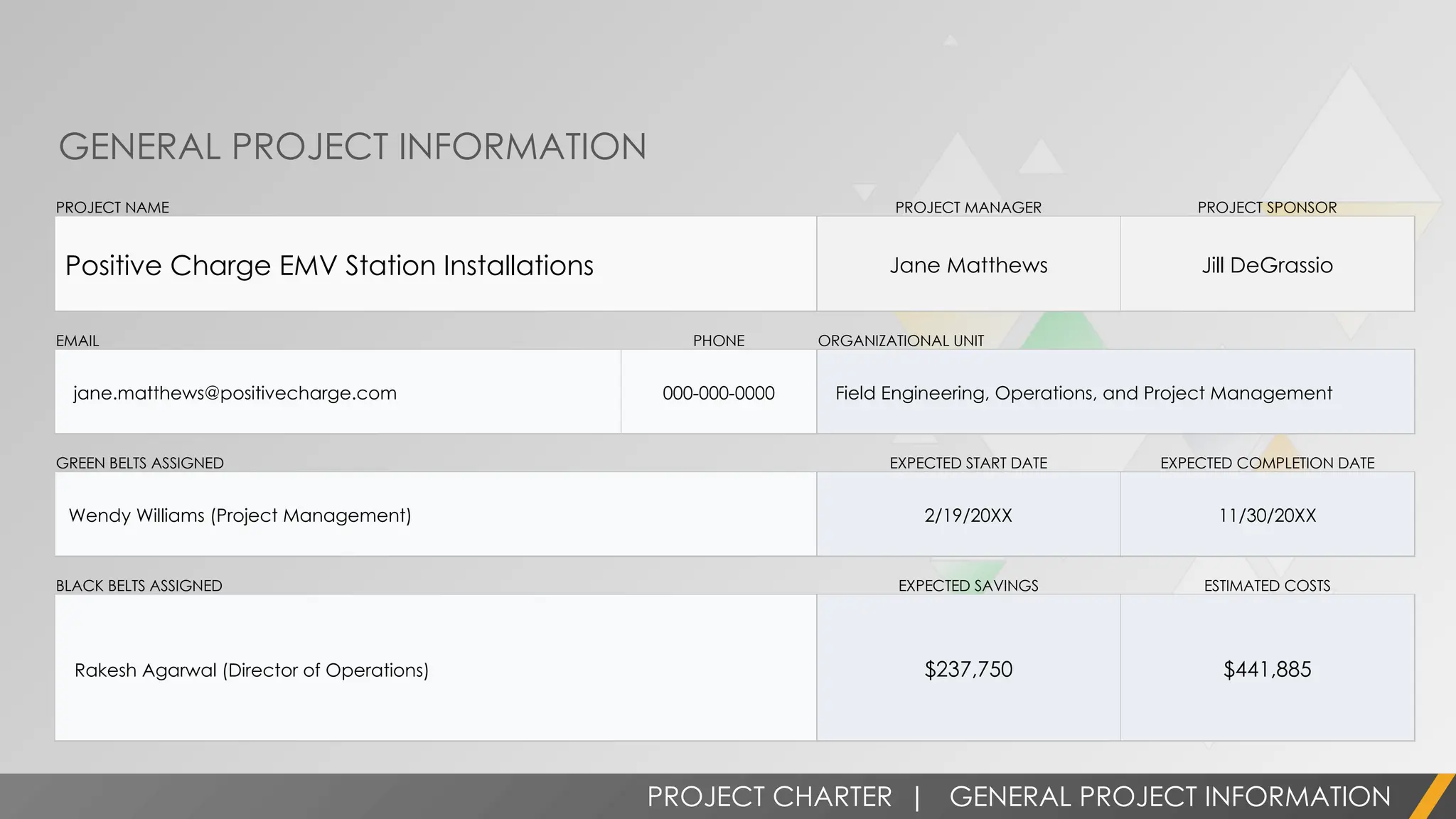Click the Estimated Costs value $441,885
Screen dimensions: 1456x819
coord(1267,669)
